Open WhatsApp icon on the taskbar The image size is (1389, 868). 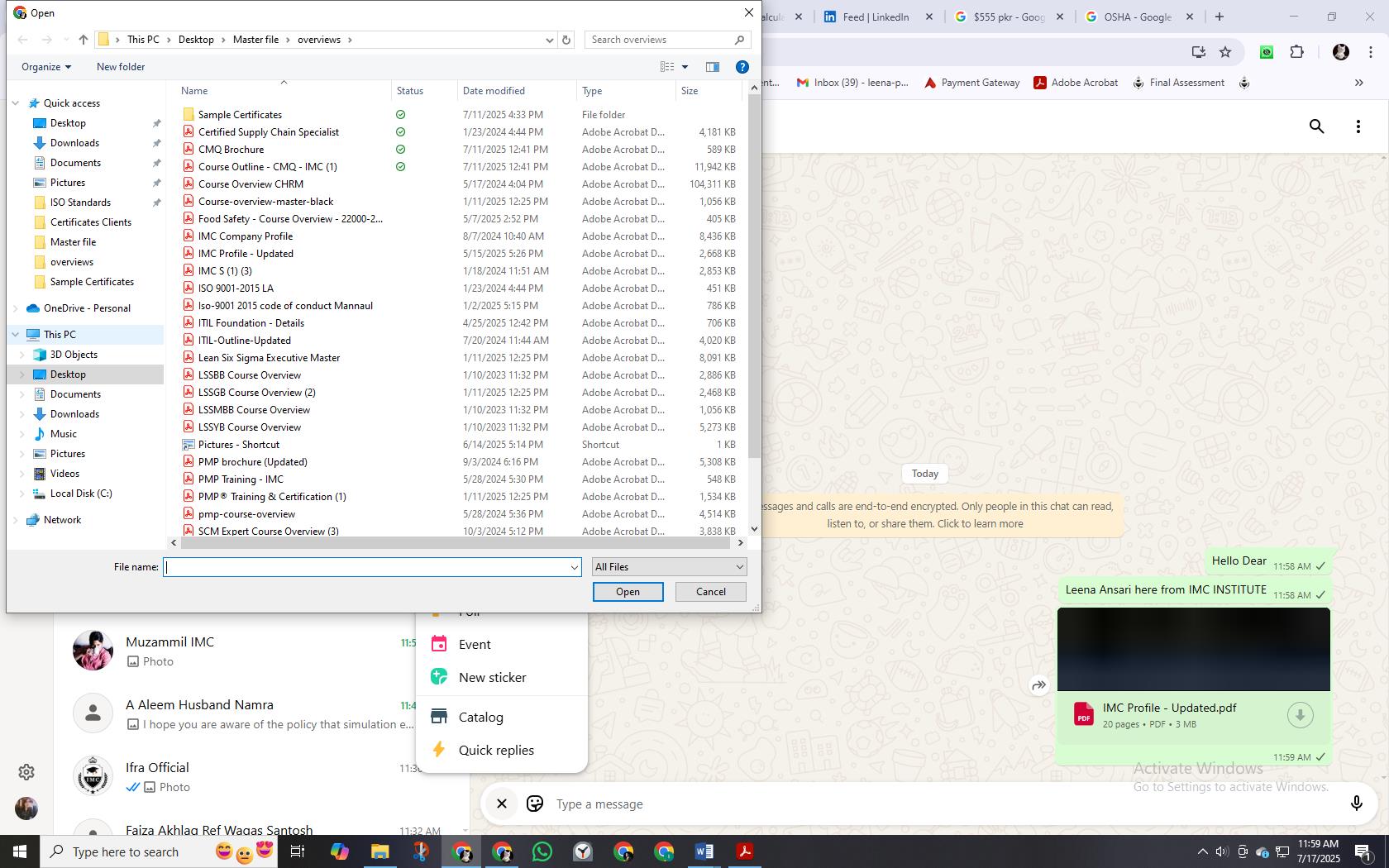(542, 851)
